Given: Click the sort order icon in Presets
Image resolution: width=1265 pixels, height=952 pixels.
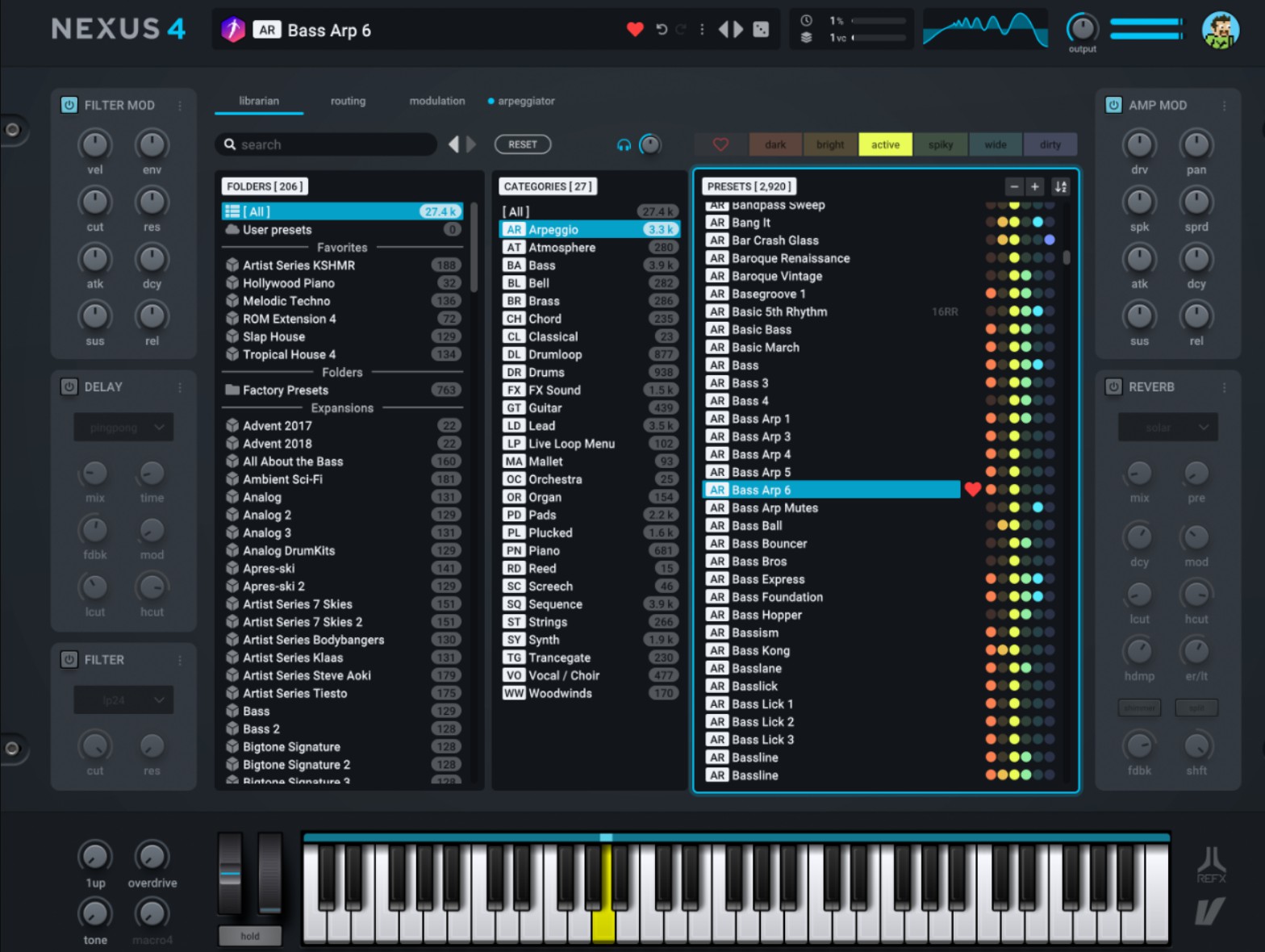Looking at the screenshot, I should pos(1060,186).
